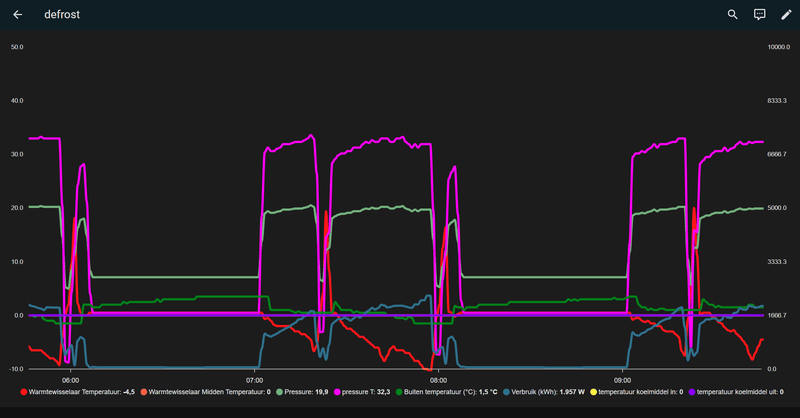Click the 30.0 left axis label
The width and height of the screenshot is (800, 418).
17,154
